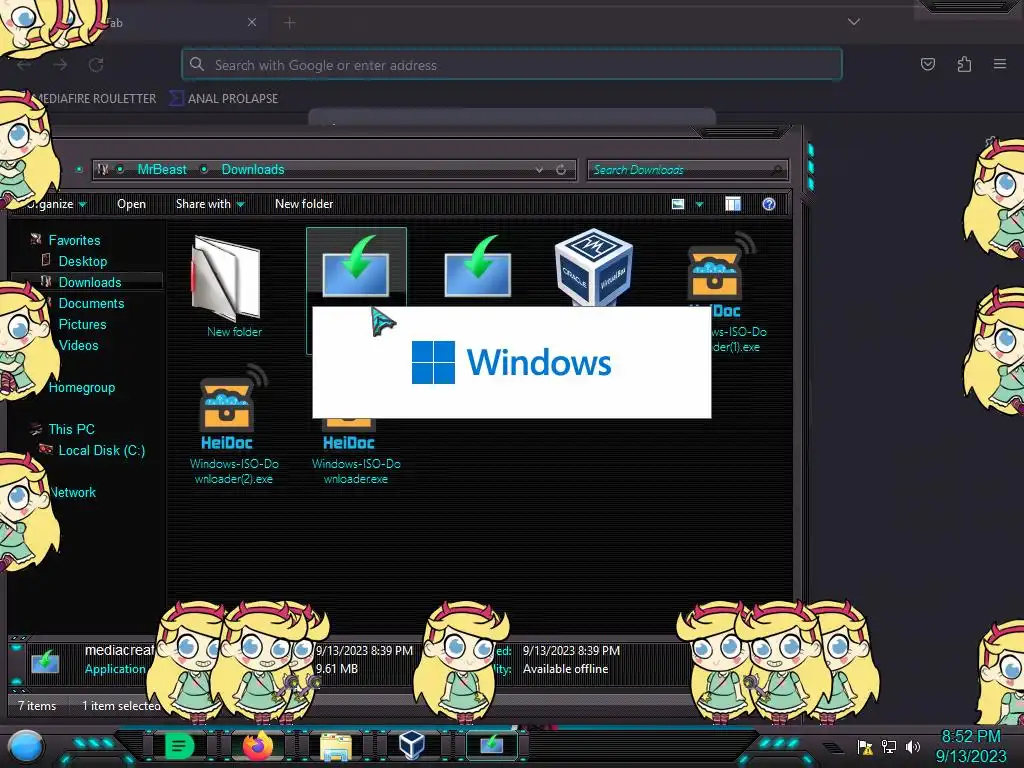The width and height of the screenshot is (1024, 768).
Task: Focus the Firefox address bar
Action: click(511, 65)
